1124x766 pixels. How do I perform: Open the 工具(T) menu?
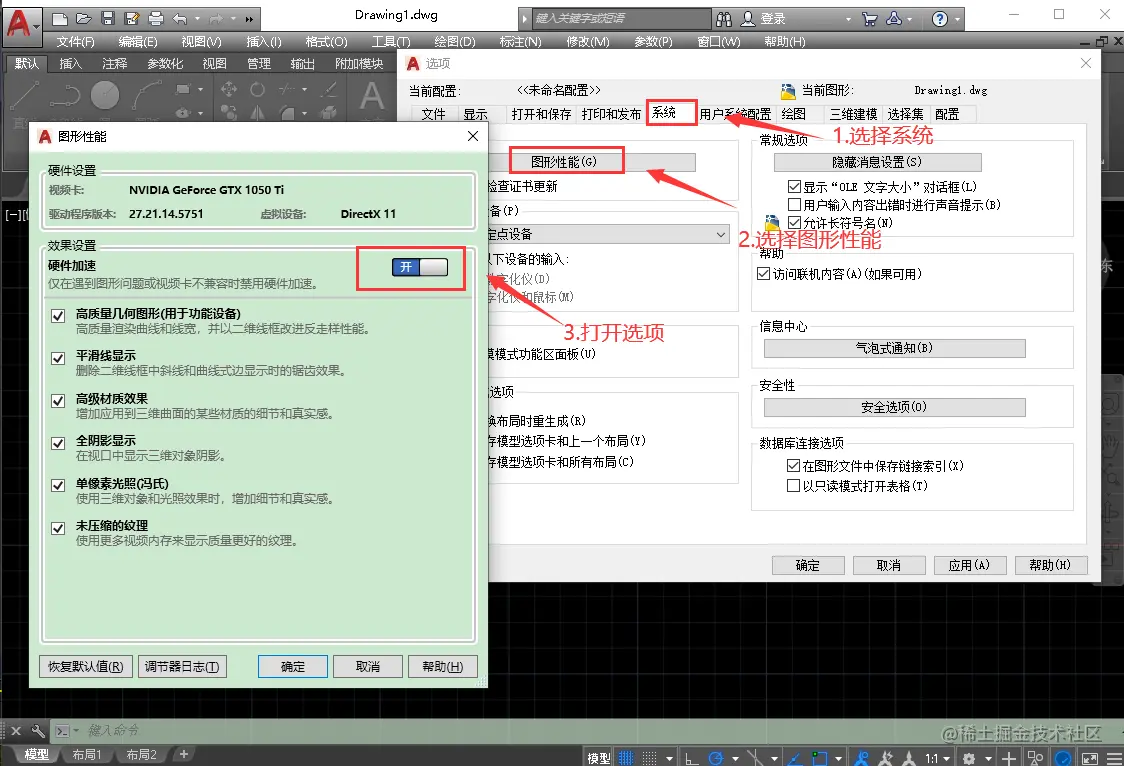pos(391,42)
